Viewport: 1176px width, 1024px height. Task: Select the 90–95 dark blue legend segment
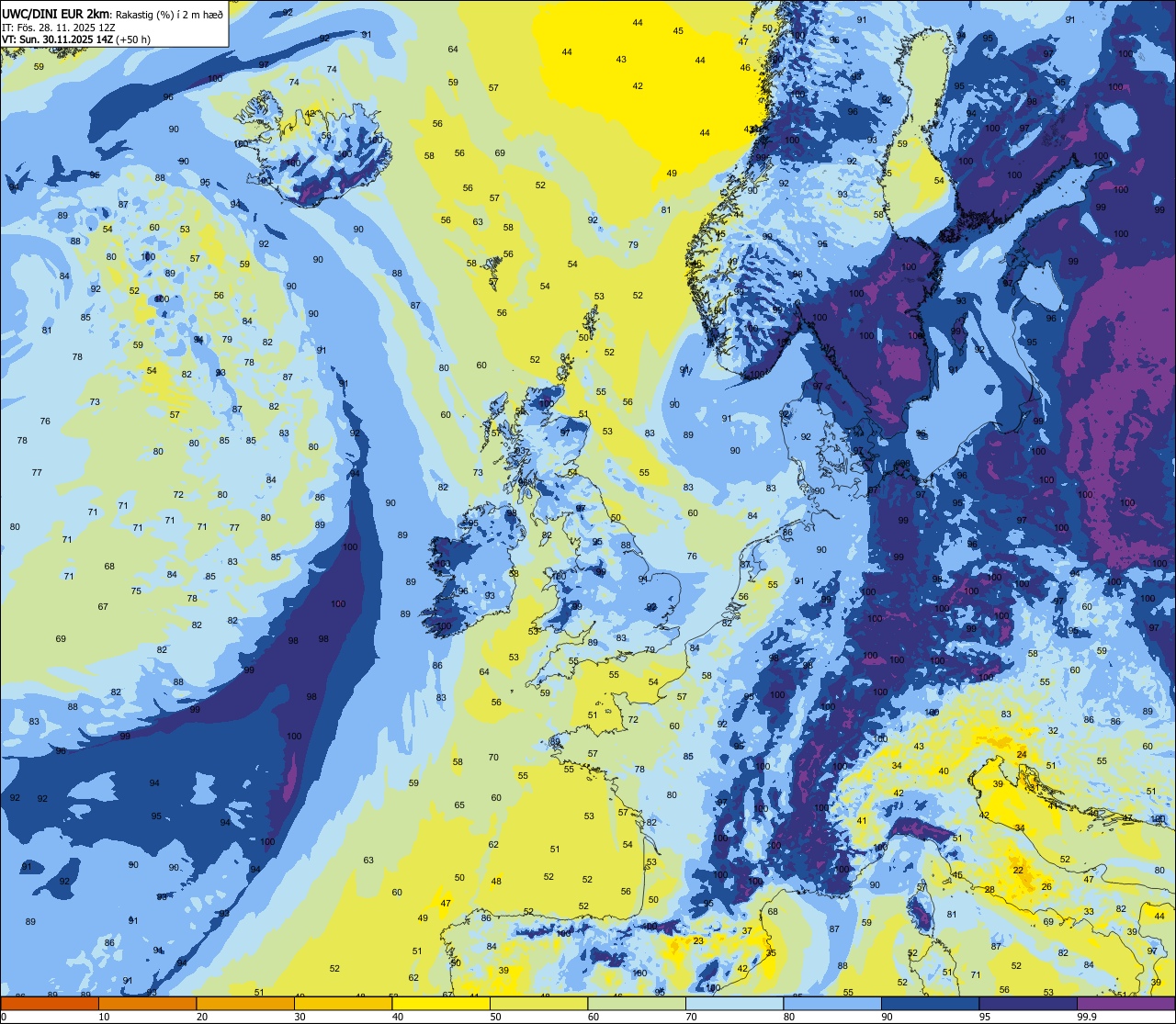pos(930,1004)
